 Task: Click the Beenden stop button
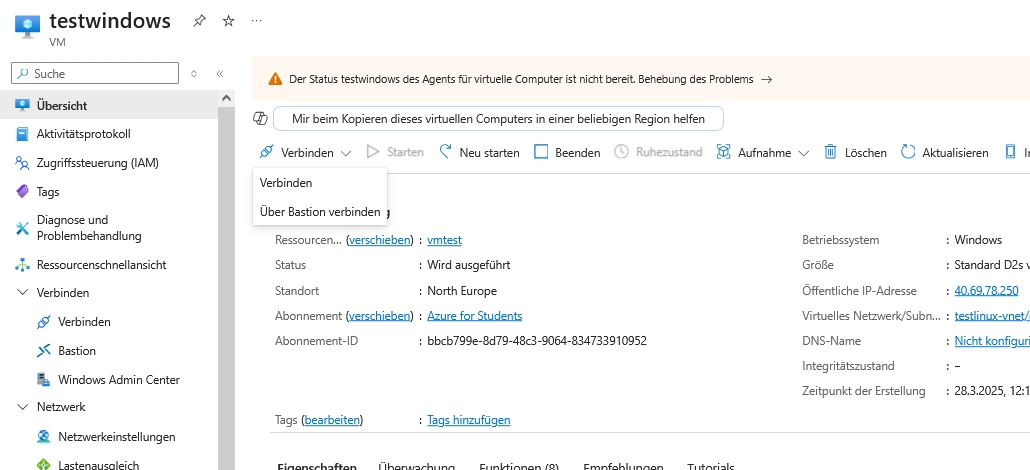(x=567, y=153)
